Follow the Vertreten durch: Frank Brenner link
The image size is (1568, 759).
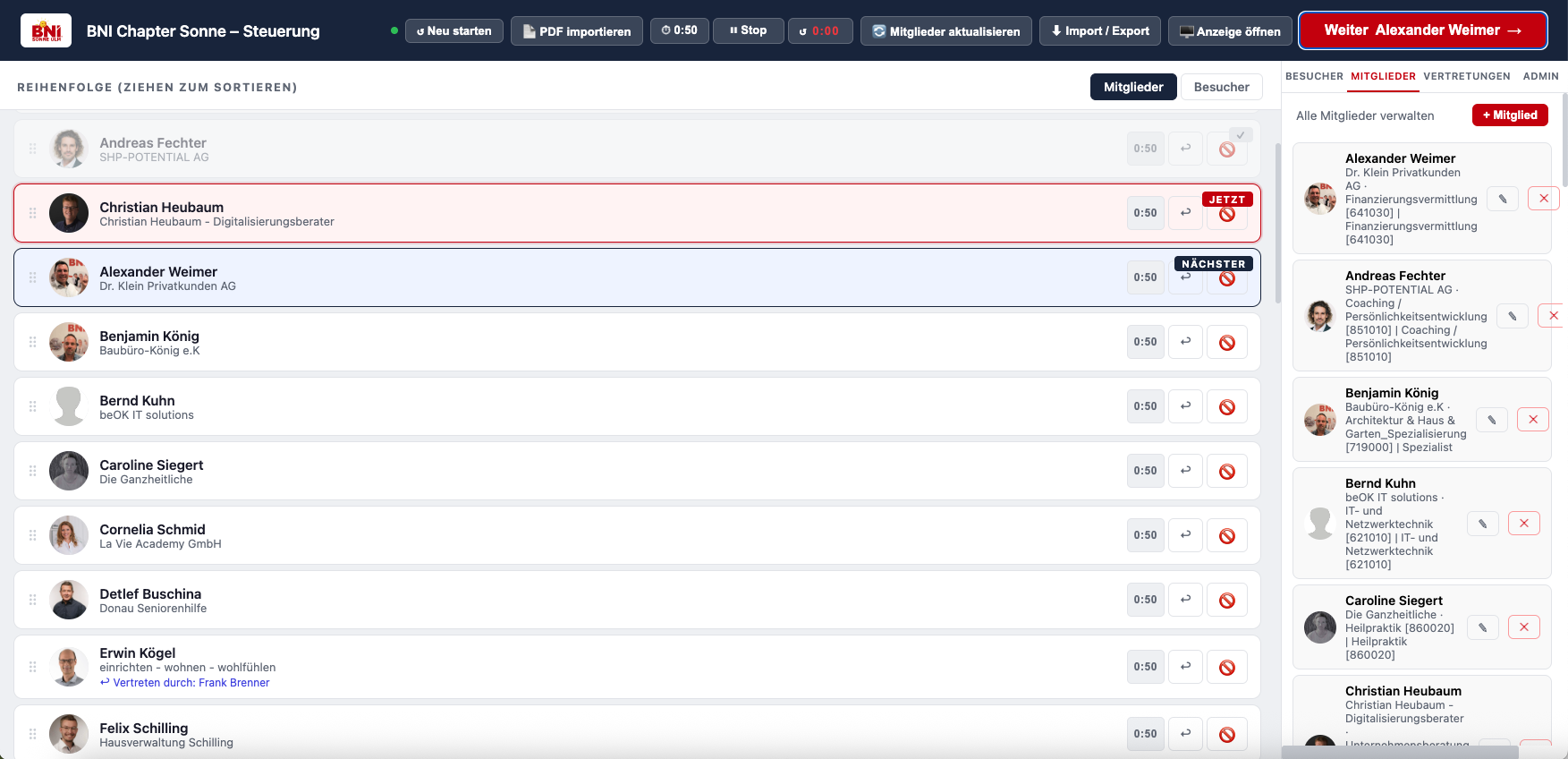pos(185,683)
